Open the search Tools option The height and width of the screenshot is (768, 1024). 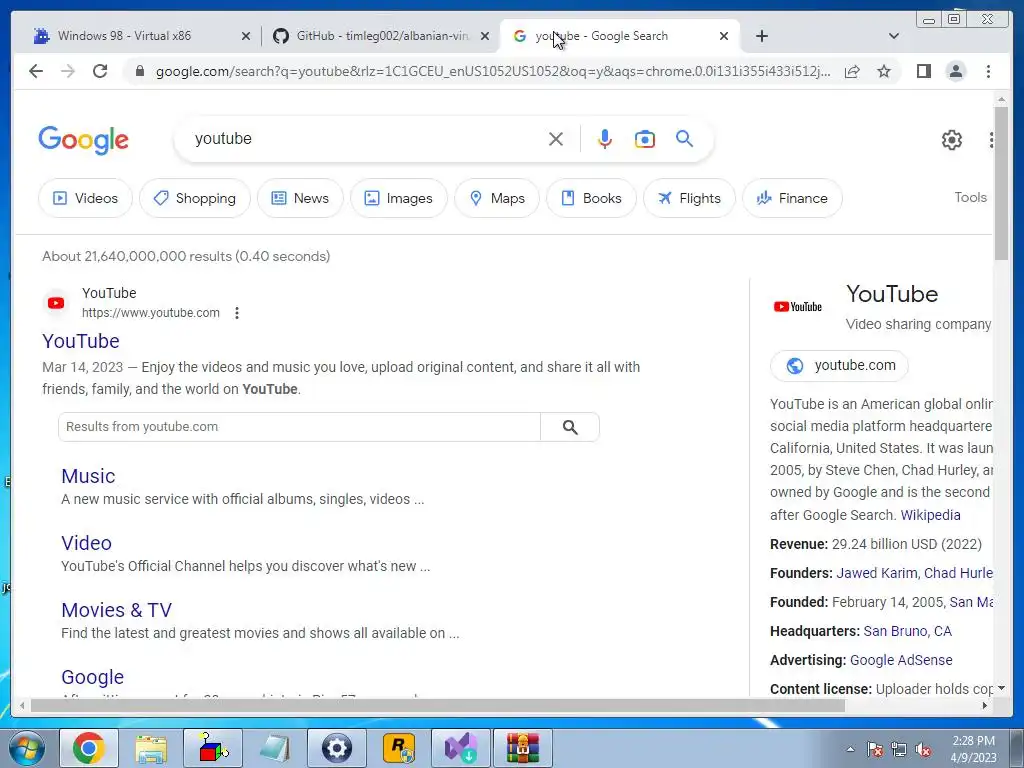[970, 197]
